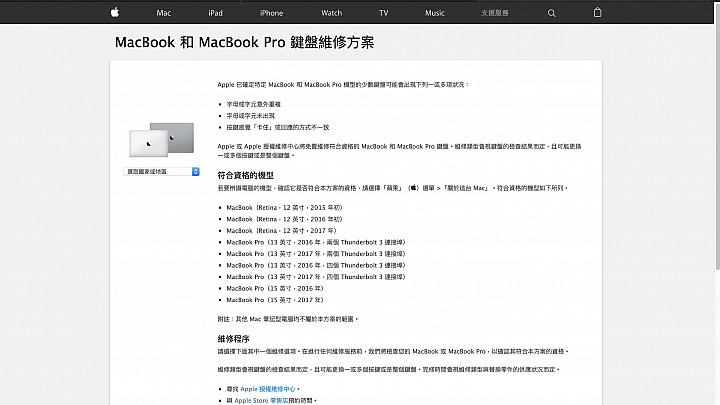Click the note starting 附註：其他 Mac

point(287,319)
